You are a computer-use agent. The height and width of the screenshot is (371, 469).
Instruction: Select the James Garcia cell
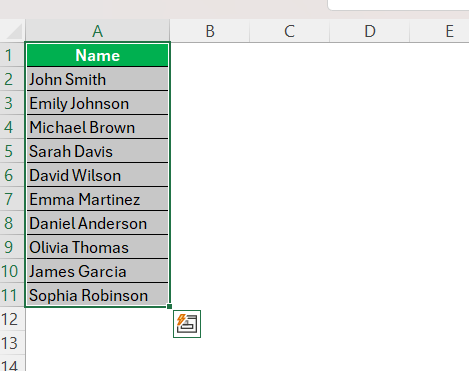(x=98, y=271)
